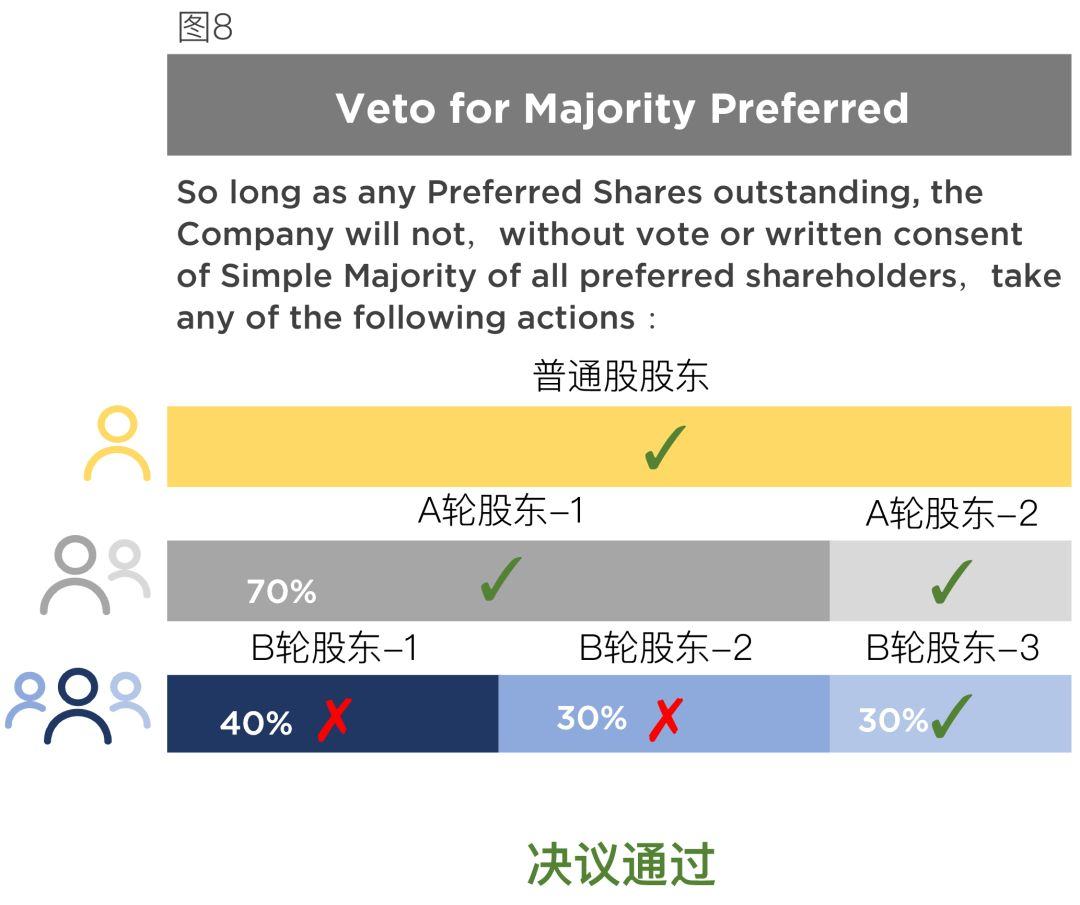Click the checkmark under A轮股东–2

(950, 581)
